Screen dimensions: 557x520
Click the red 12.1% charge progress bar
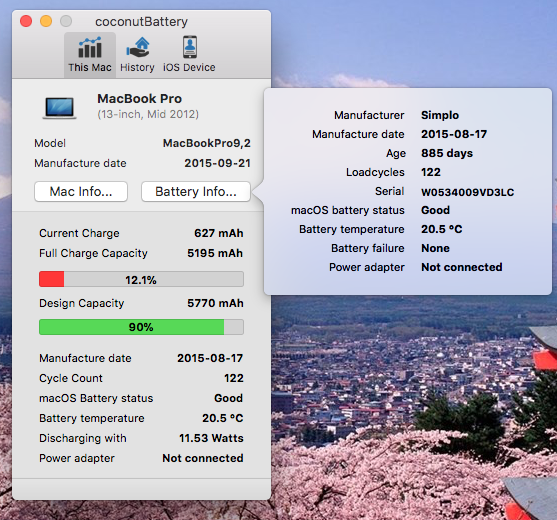point(141,279)
